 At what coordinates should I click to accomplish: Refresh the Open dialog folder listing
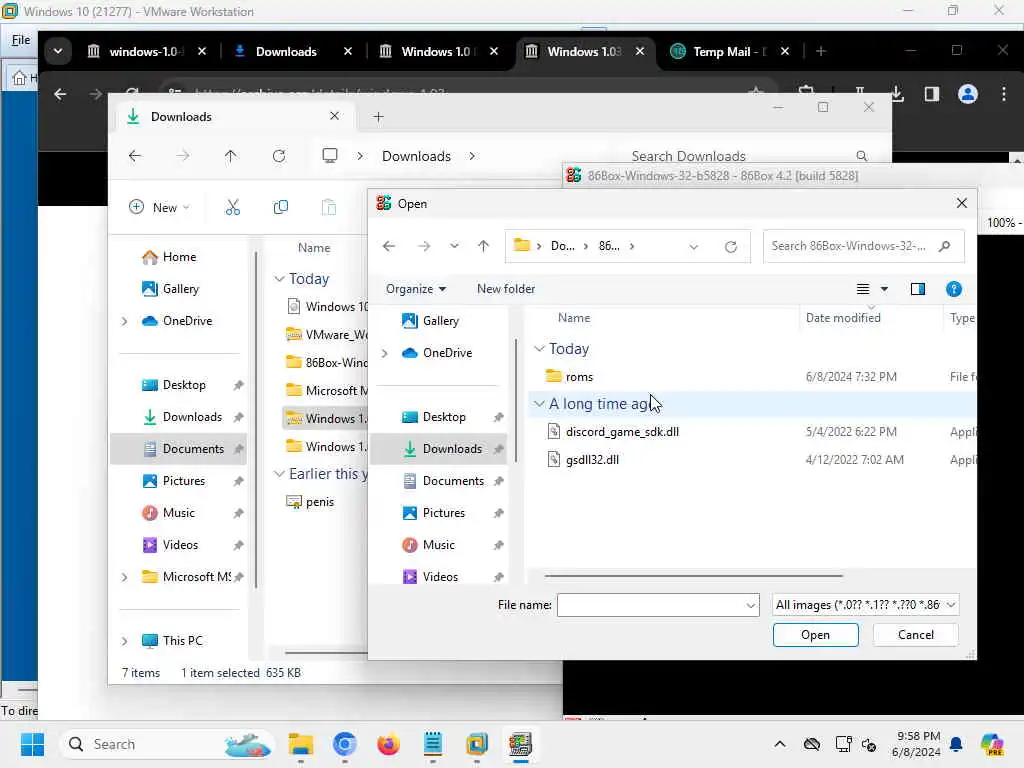(731, 246)
